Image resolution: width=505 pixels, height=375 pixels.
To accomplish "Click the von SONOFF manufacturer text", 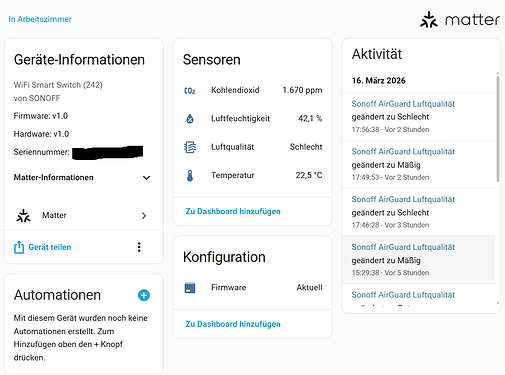I will click(x=37, y=98).
